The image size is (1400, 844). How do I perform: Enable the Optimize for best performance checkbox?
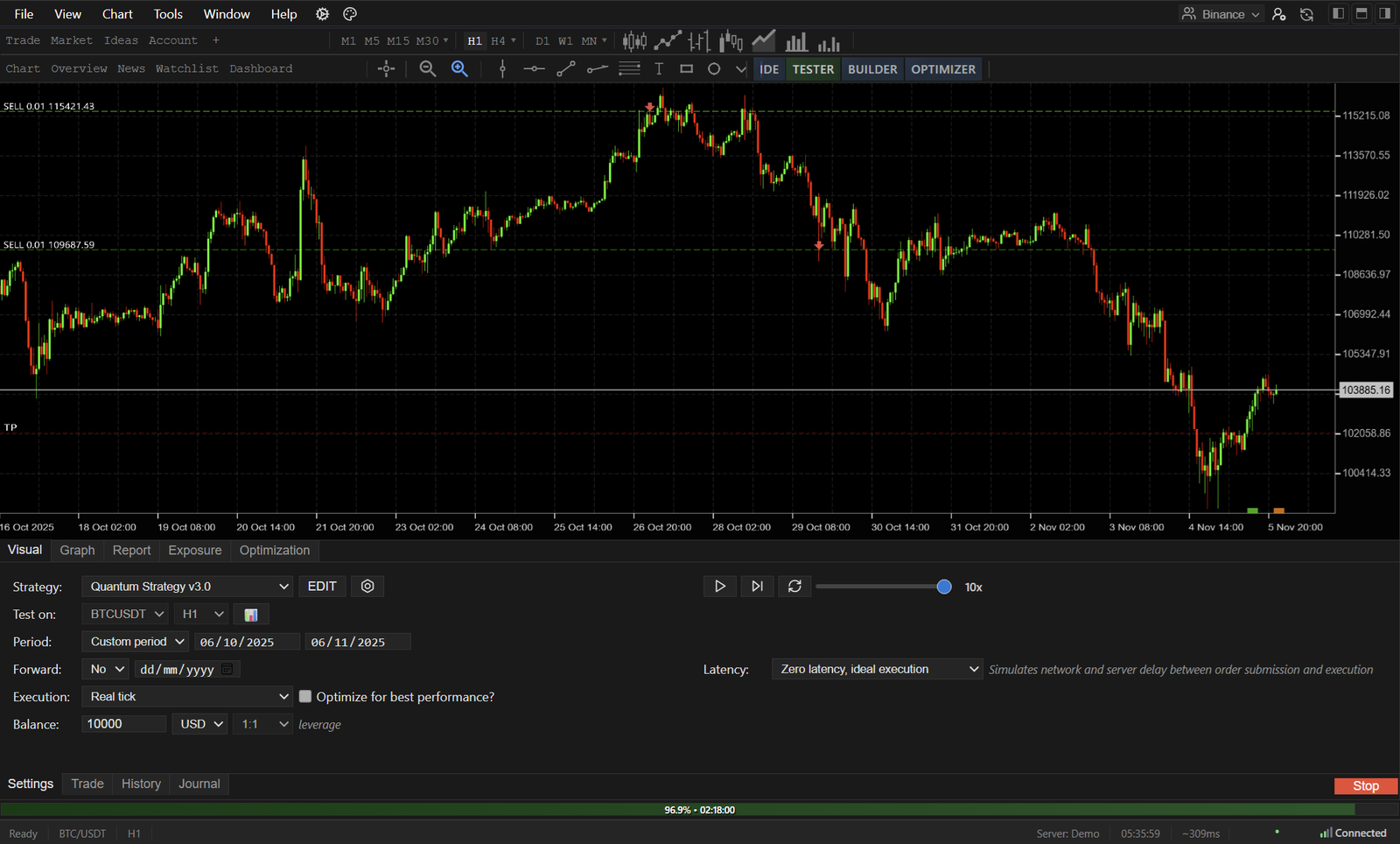(x=305, y=696)
